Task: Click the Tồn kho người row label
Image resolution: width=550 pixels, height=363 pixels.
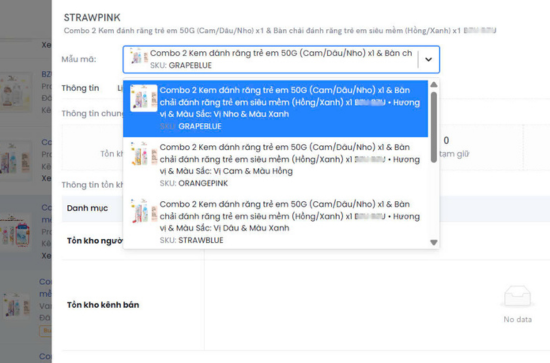Action: pyautogui.click(x=95, y=241)
